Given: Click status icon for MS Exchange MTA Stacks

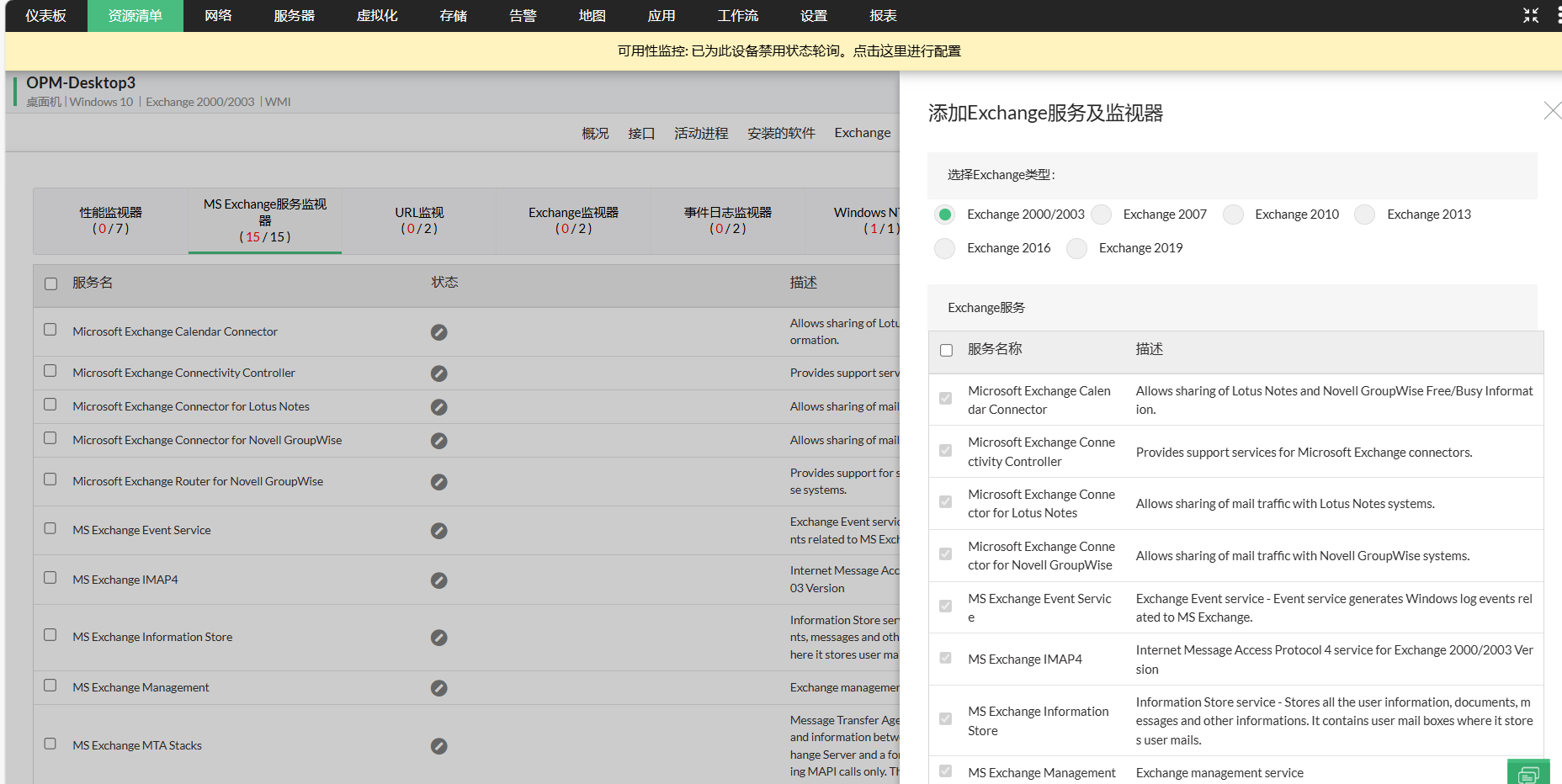Looking at the screenshot, I should pyautogui.click(x=438, y=746).
